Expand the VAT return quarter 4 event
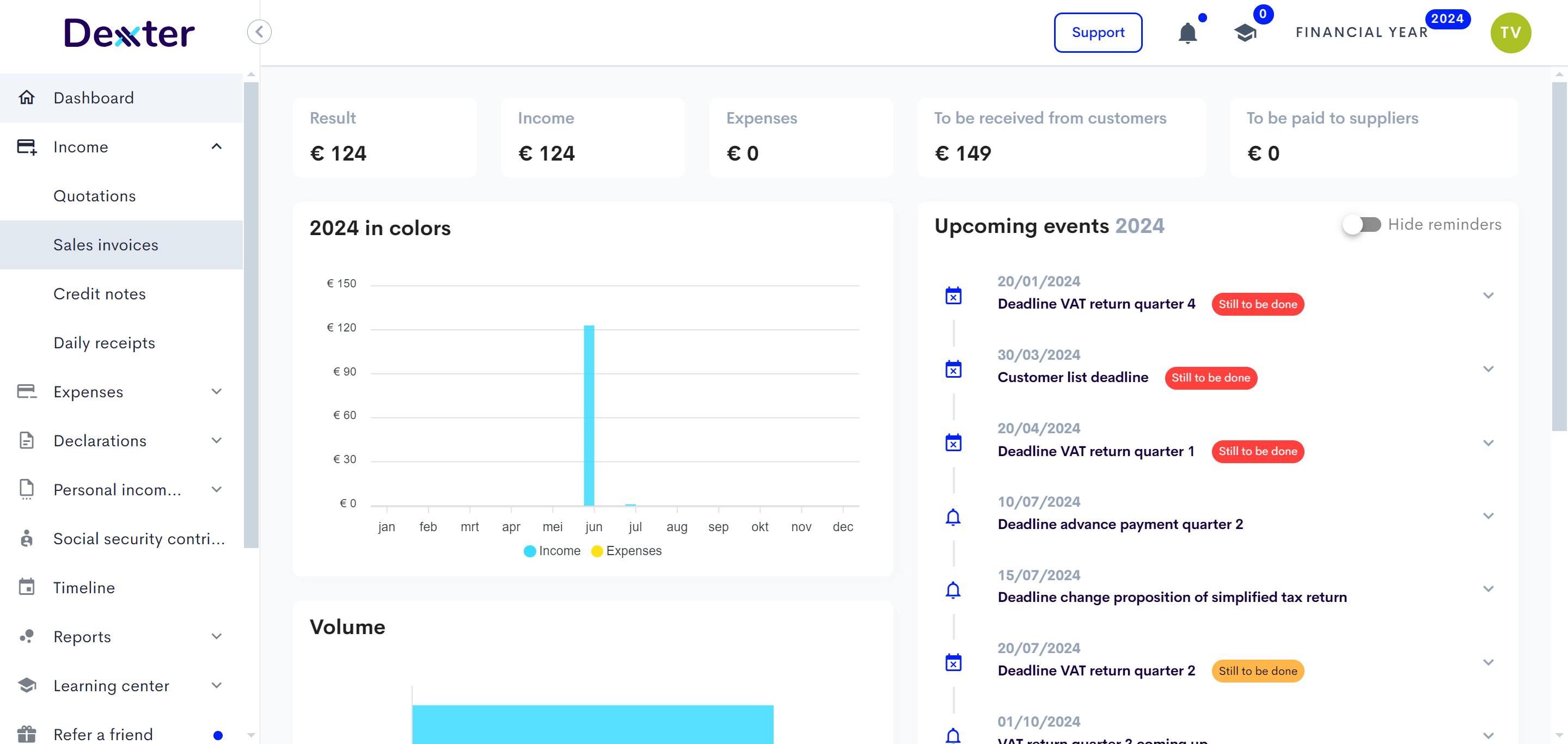The height and width of the screenshot is (744, 1568). (x=1489, y=296)
